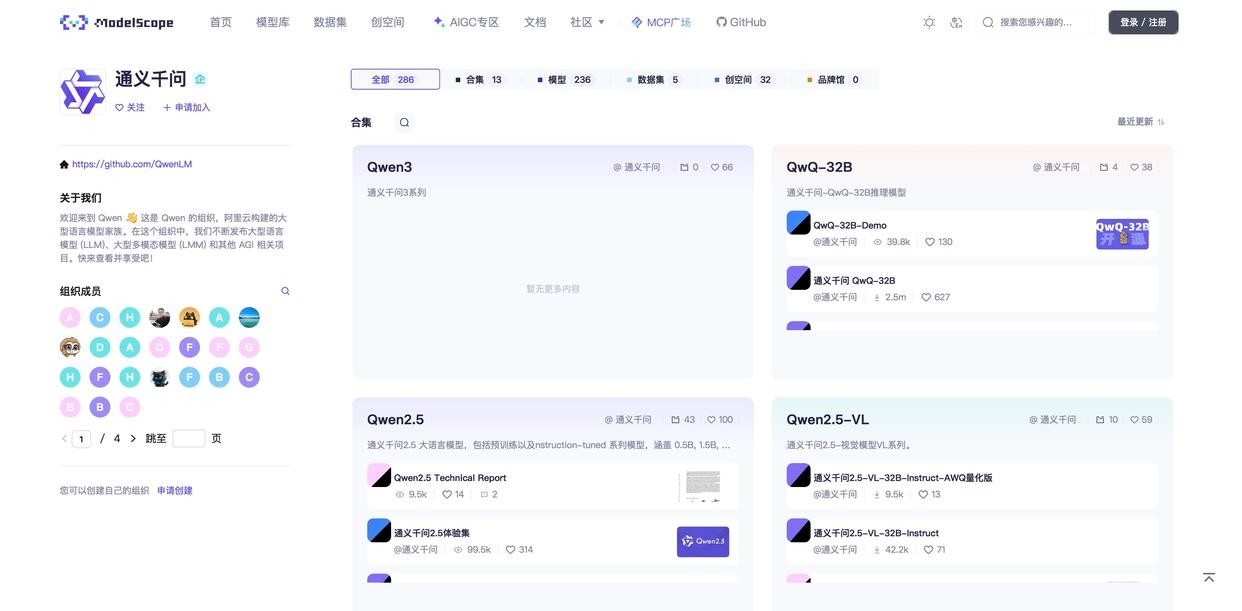Open the Qwen2.5 collection title
This screenshot has width=1242, height=611.
coord(395,419)
